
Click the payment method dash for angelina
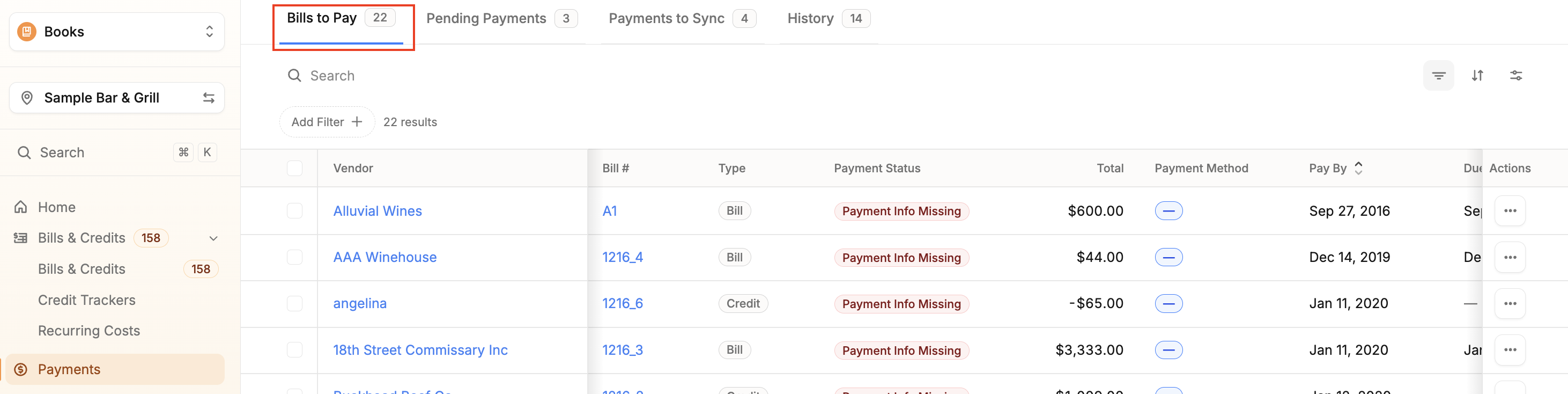(x=1168, y=303)
